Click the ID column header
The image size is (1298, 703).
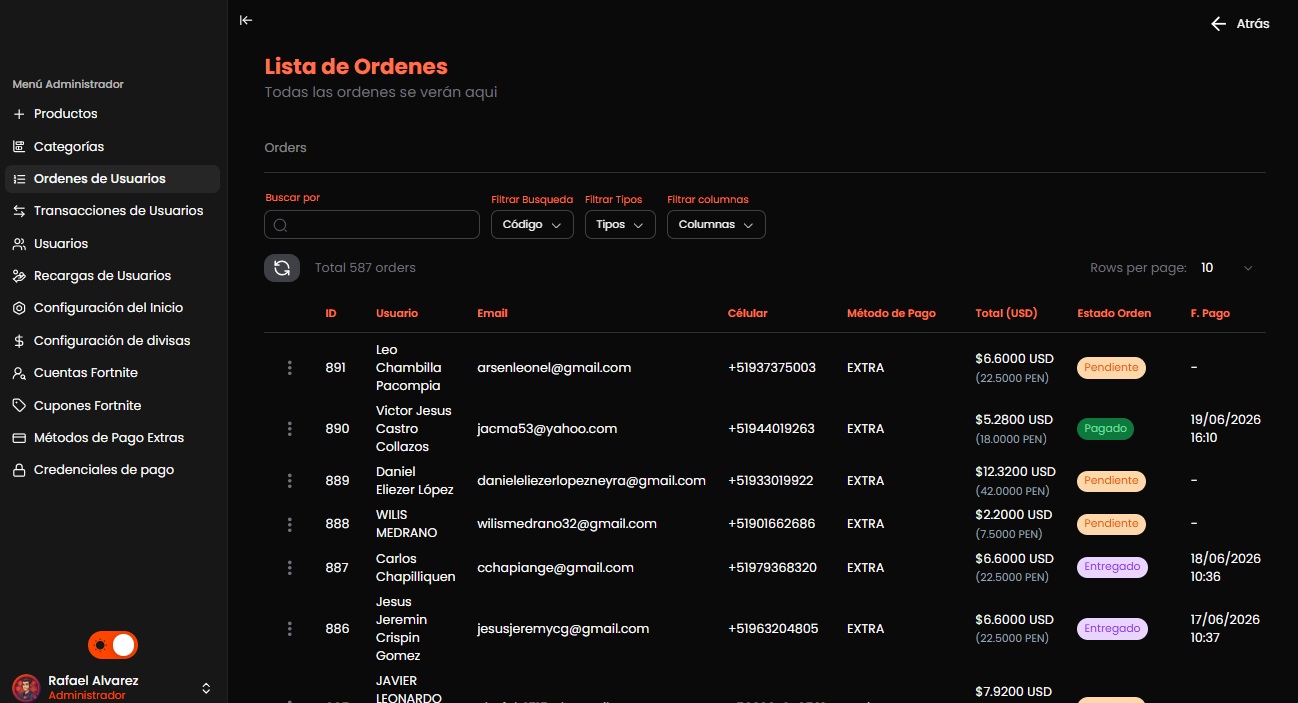[x=331, y=313]
